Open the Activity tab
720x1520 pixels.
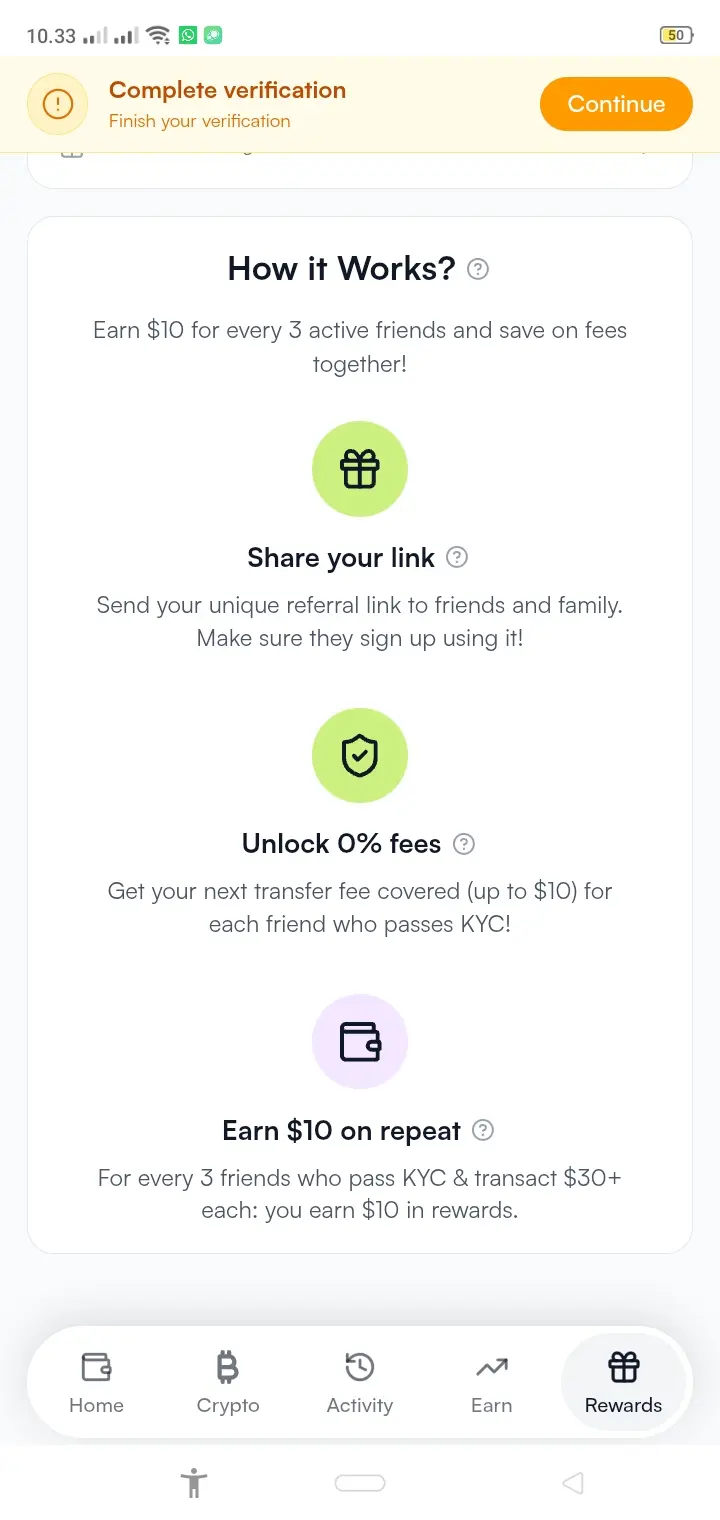pyautogui.click(x=360, y=1382)
